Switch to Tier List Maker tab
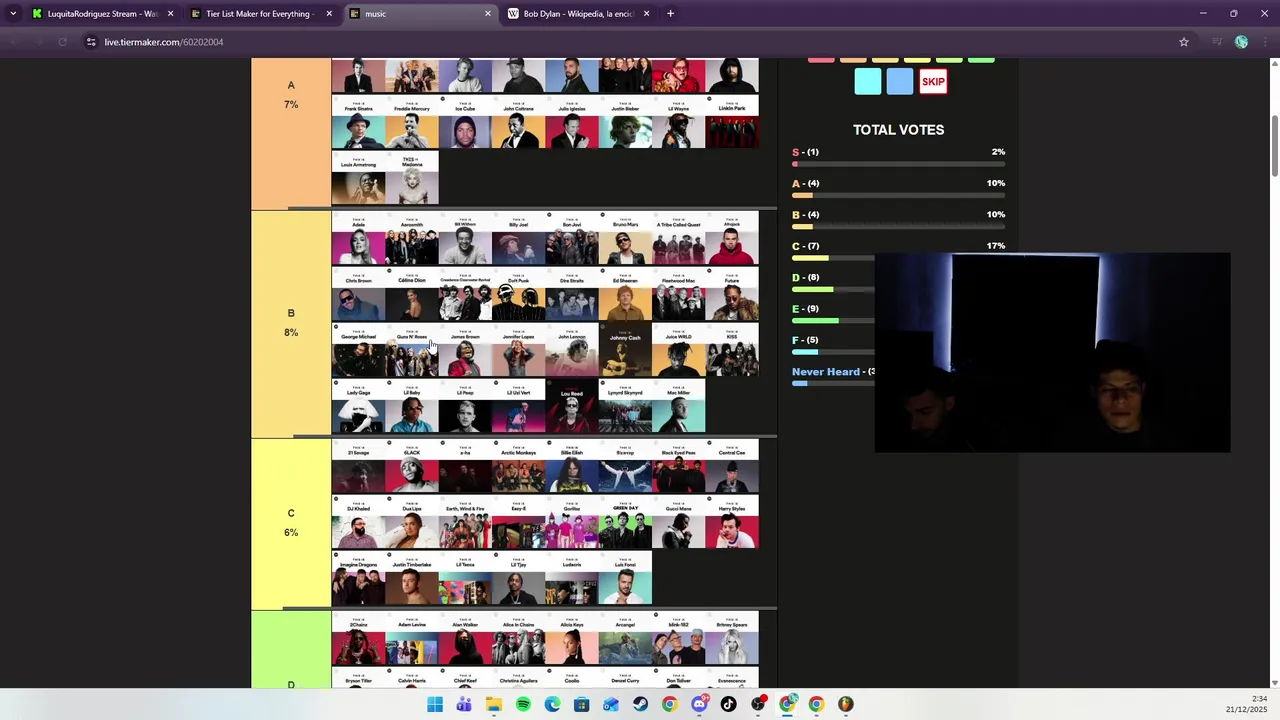Viewport: 1280px width, 720px height. [261, 14]
